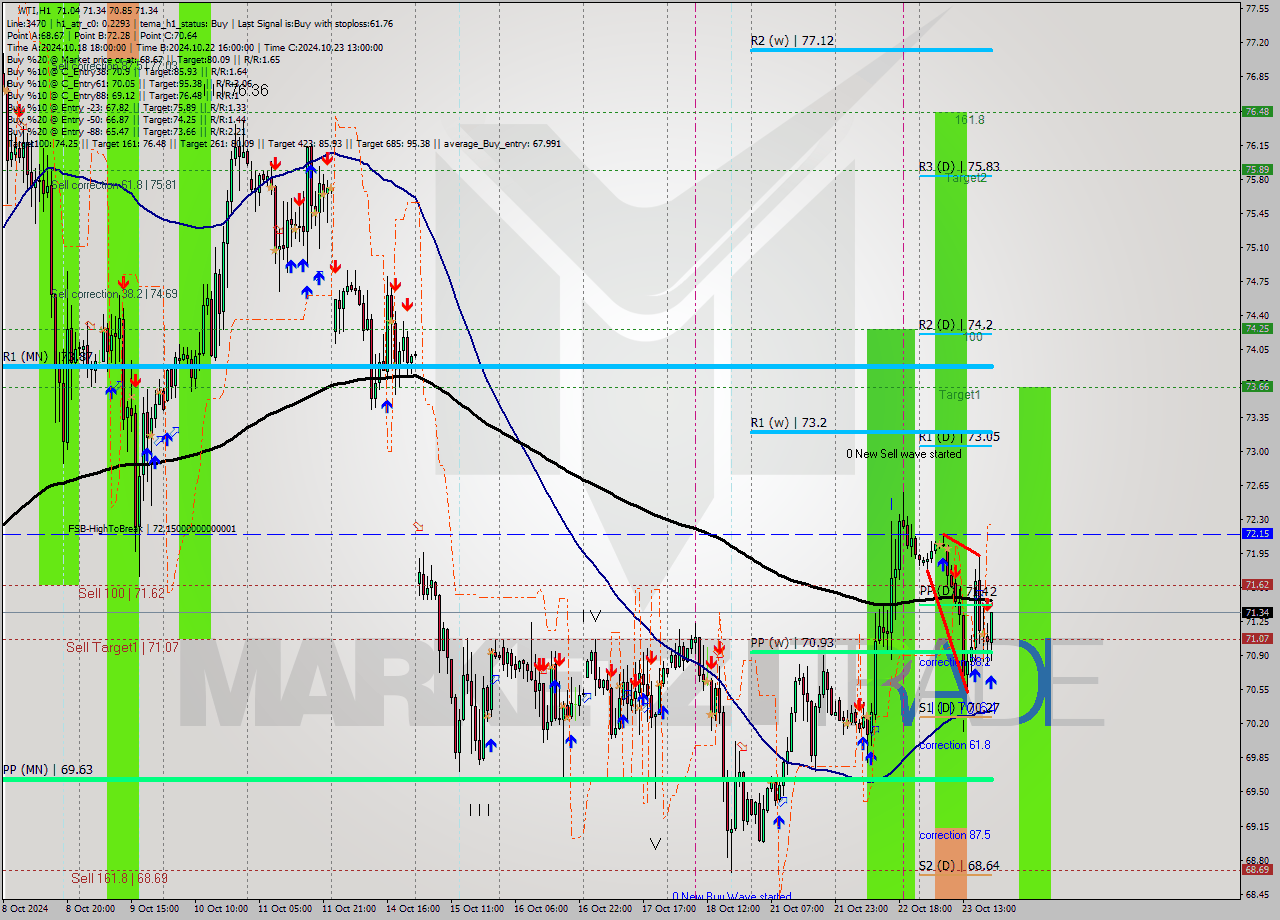Select the '0 New Buy Wave started' text

click(x=731, y=896)
